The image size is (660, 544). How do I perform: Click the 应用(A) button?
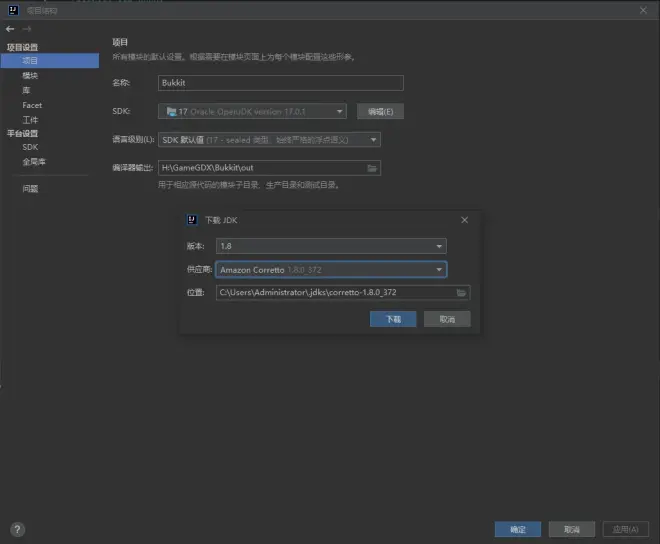pos(625,529)
